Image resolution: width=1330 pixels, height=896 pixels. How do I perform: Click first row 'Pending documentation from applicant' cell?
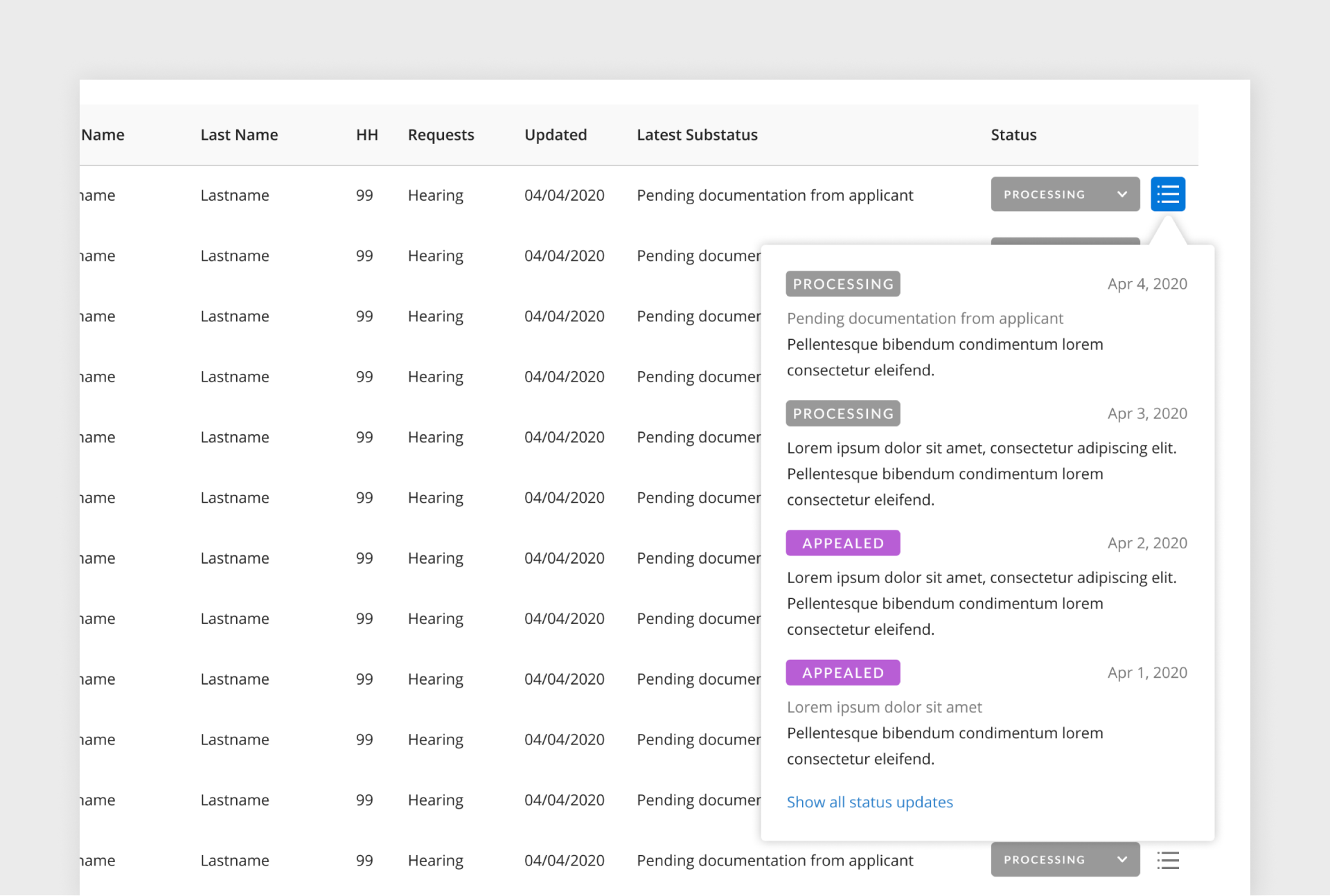coord(775,195)
